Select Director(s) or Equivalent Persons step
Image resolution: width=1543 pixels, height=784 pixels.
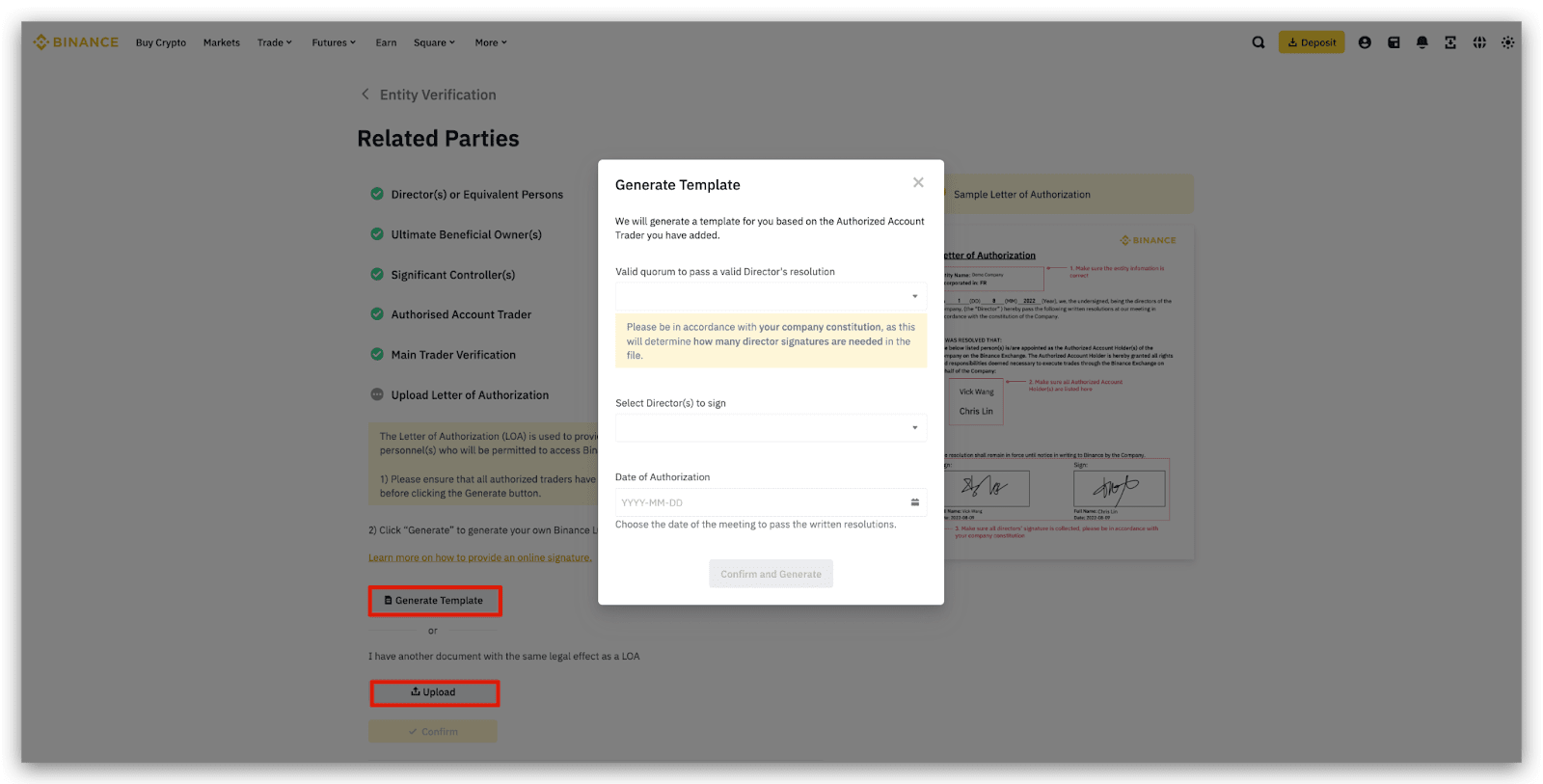click(x=476, y=194)
